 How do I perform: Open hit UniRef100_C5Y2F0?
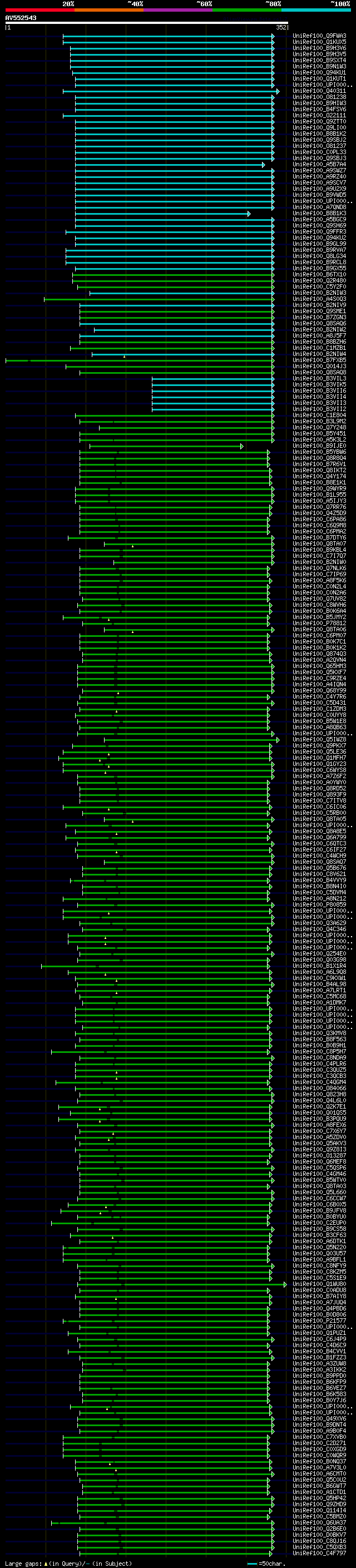[x=319, y=286]
